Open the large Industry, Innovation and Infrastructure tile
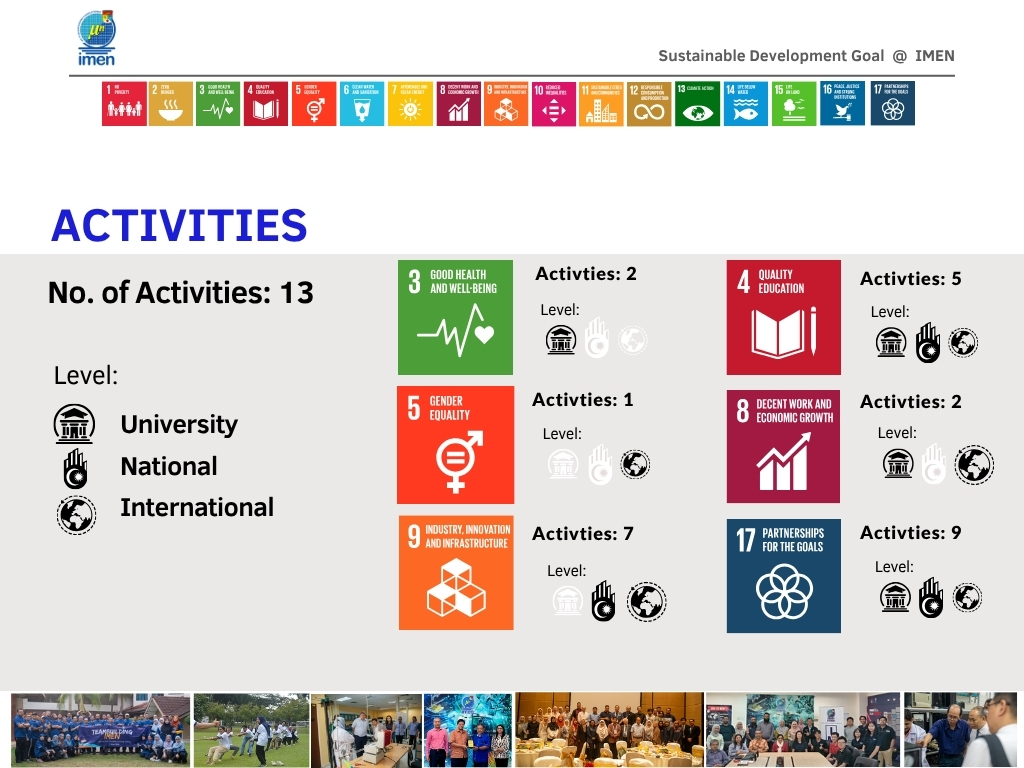The width and height of the screenshot is (1024, 768). coord(456,573)
